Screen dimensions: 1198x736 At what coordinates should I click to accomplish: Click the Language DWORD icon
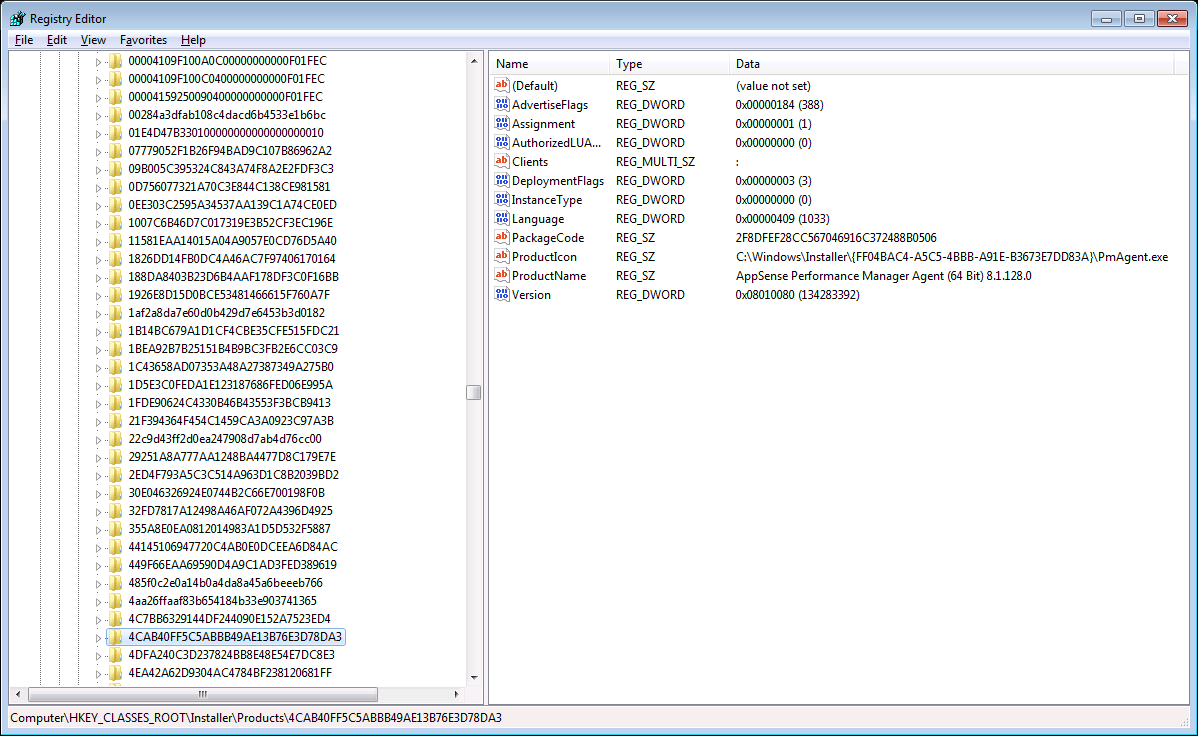coord(502,219)
